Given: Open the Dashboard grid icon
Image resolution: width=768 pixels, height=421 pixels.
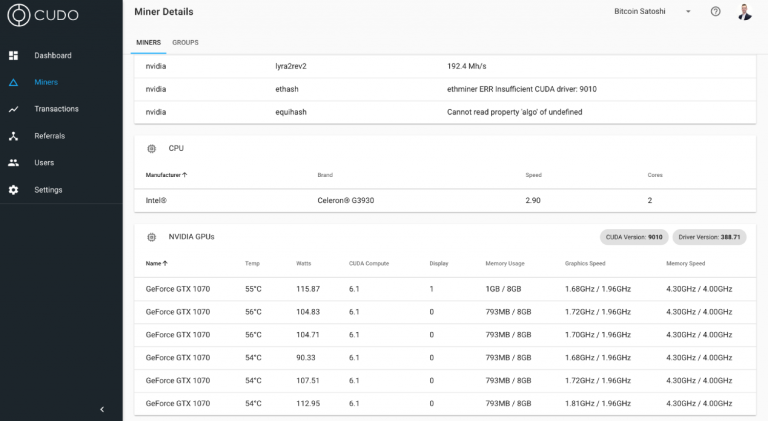Looking at the screenshot, I should (14, 56).
